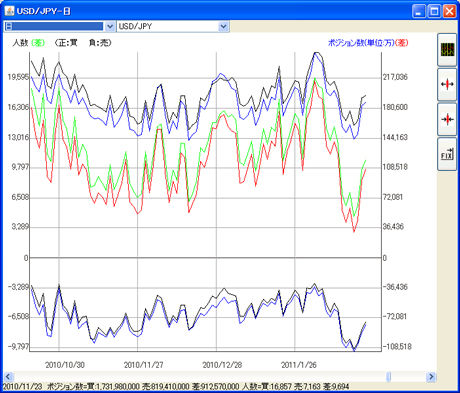The width and height of the screenshot is (460, 393).
Task: Click the green 差 legend label
Action: [38, 43]
